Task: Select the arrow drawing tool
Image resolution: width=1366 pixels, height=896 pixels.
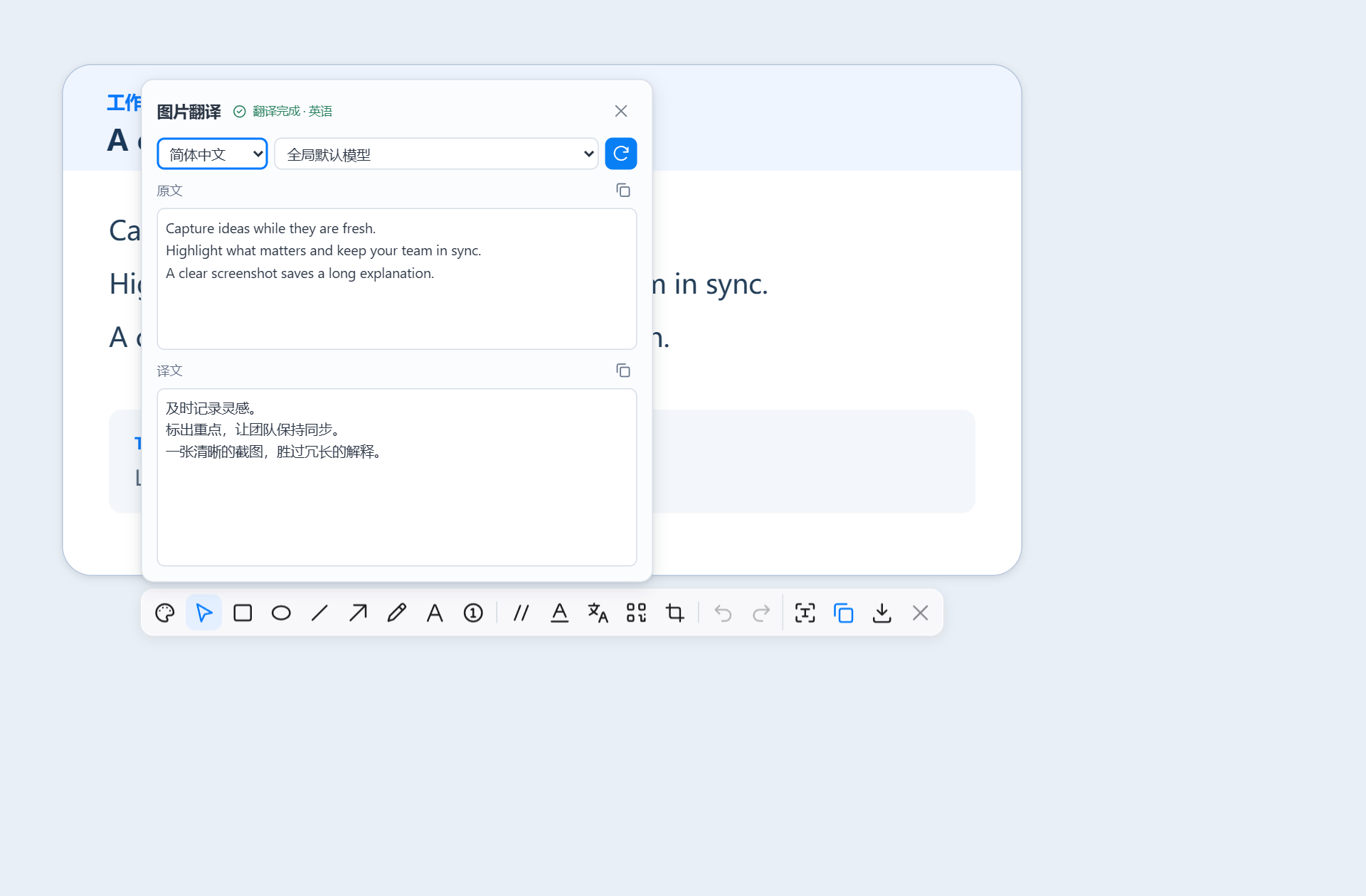Action: pyautogui.click(x=358, y=613)
